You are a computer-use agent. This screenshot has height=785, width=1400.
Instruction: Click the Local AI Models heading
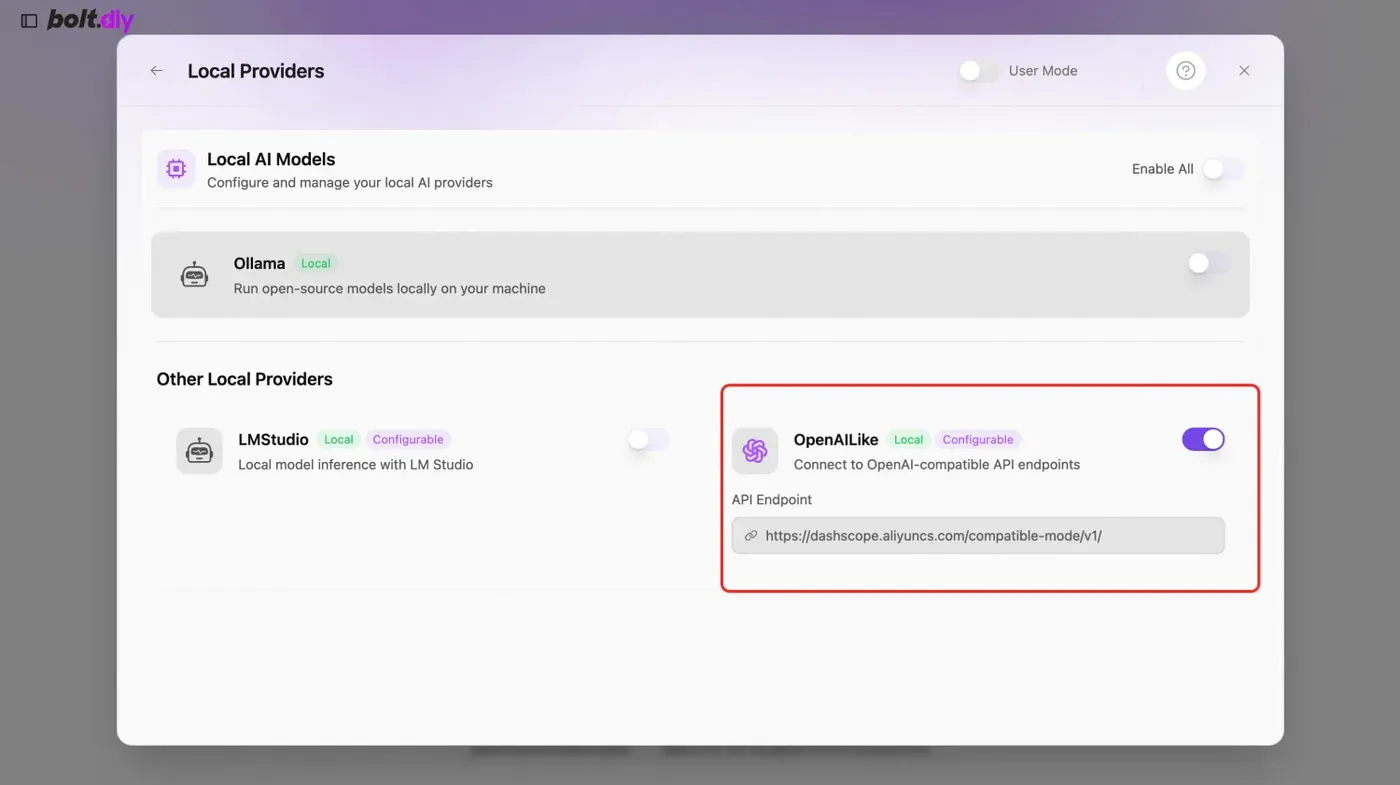(x=271, y=159)
